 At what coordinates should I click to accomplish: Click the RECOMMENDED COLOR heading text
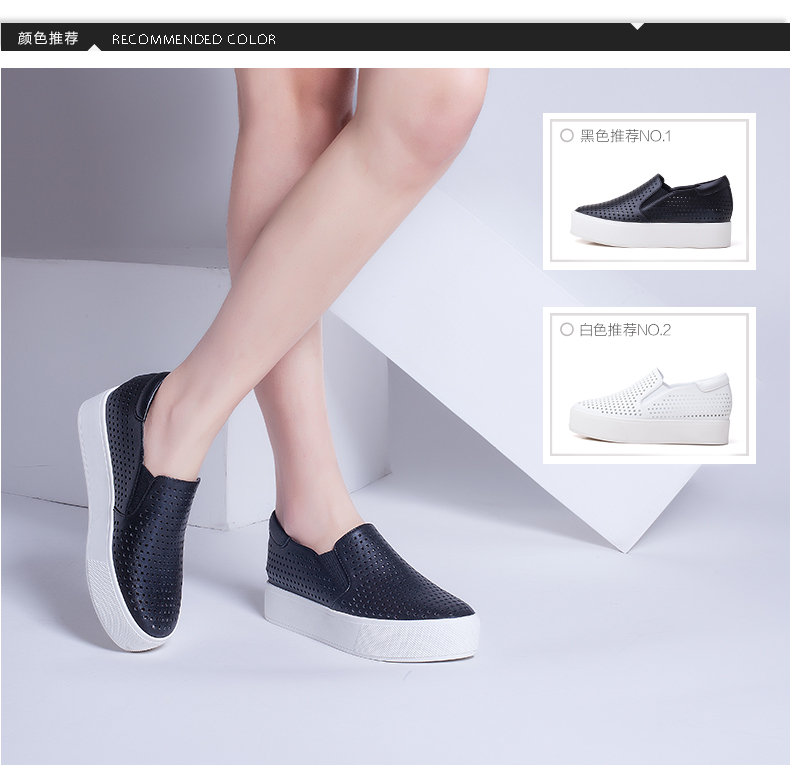(194, 40)
